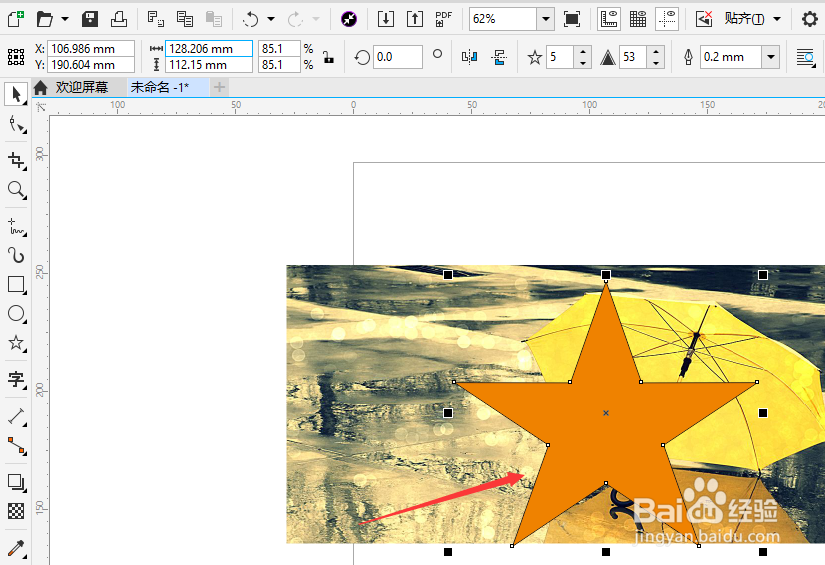The image size is (825, 565).
Task: Undo the last action
Action: (x=250, y=19)
